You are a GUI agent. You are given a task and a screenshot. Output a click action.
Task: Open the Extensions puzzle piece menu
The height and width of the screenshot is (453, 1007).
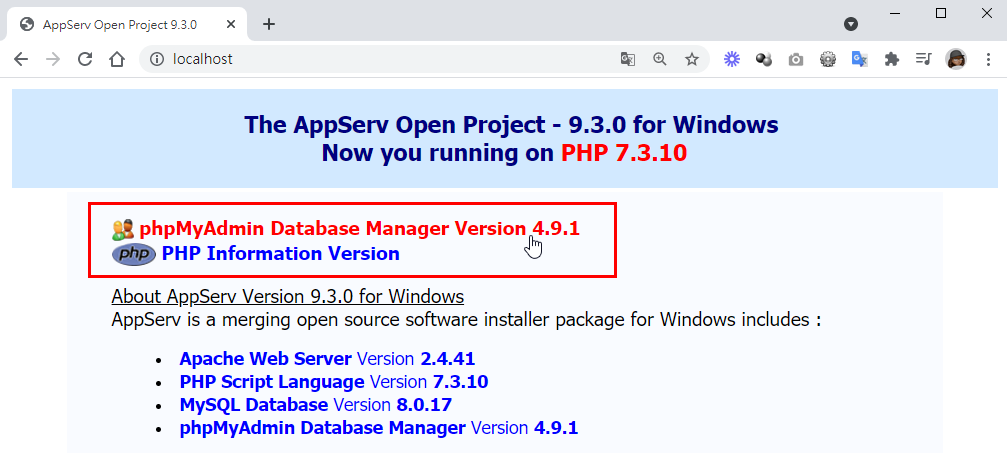[x=891, y=59]
